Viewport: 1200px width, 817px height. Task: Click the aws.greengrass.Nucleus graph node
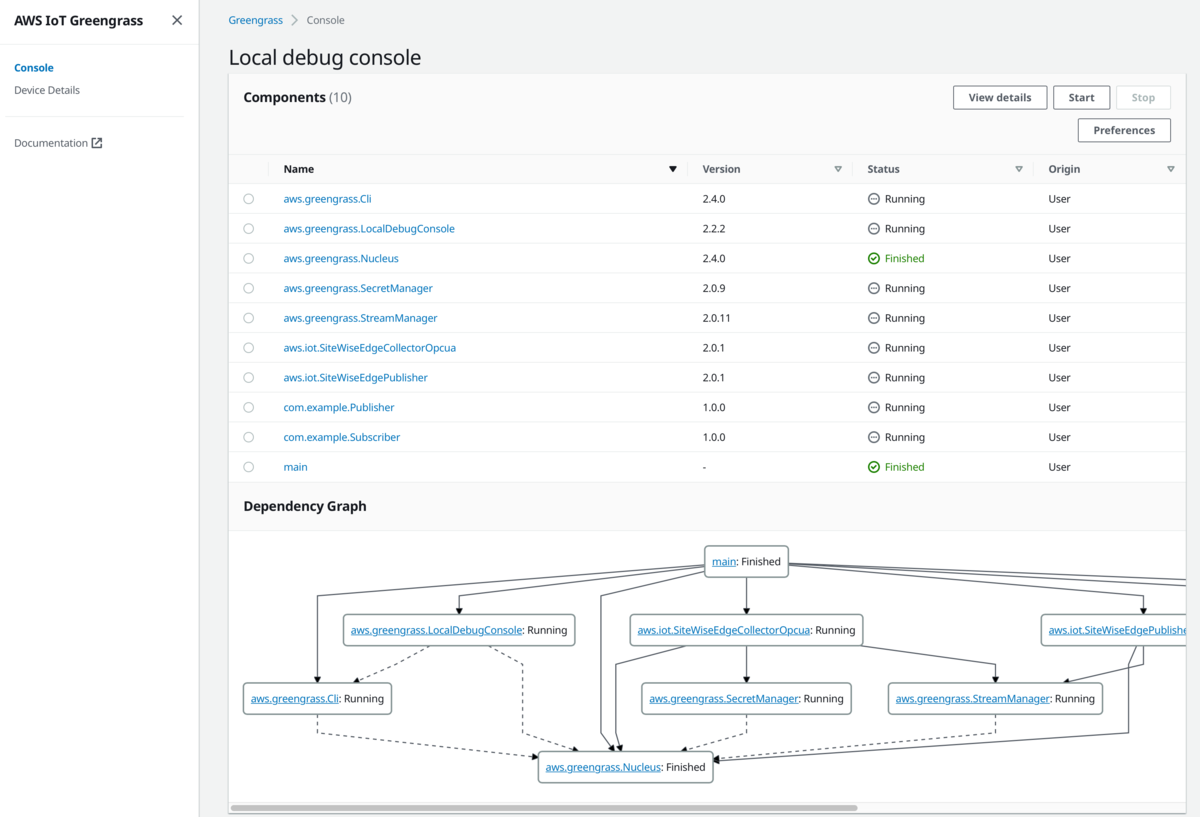pyautogui.click(x=625, y=767)
